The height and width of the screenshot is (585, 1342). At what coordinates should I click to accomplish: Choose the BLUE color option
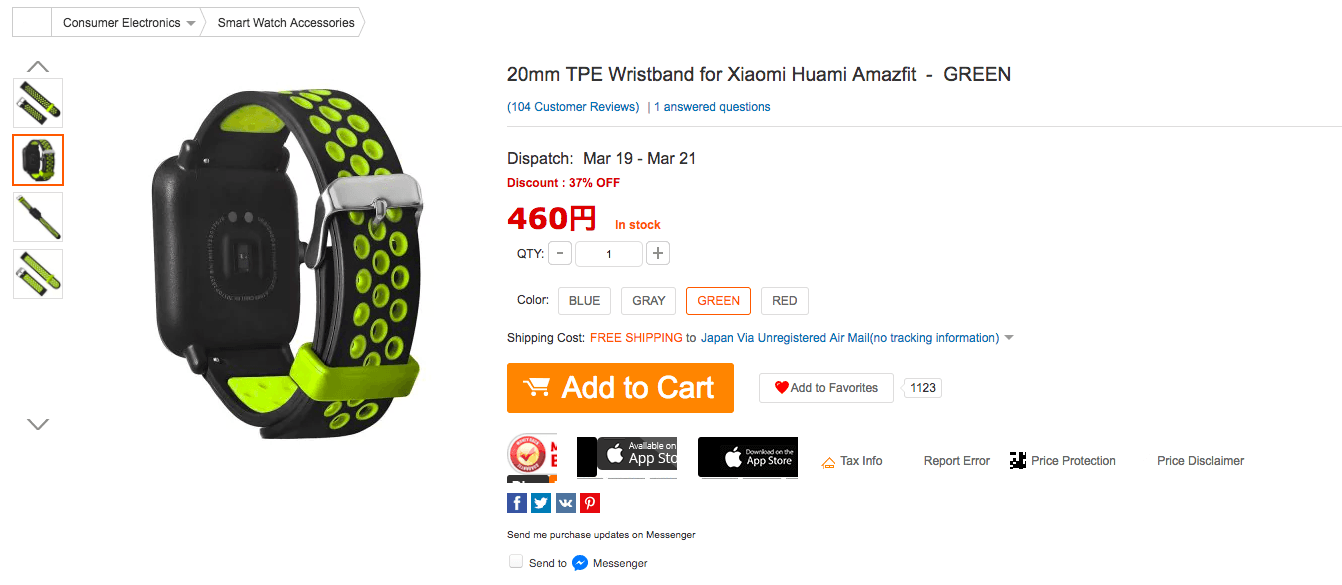(584, 301)
